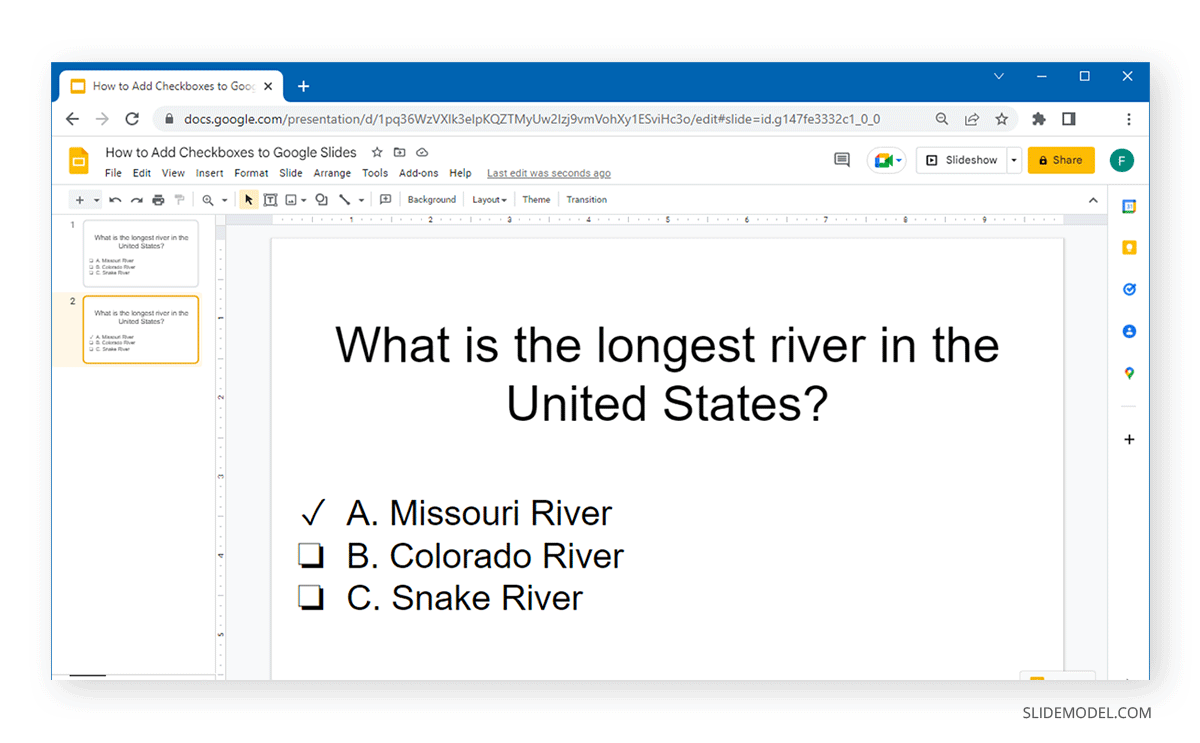
Task: Undo the last action
Action: (x=116, y=199)
